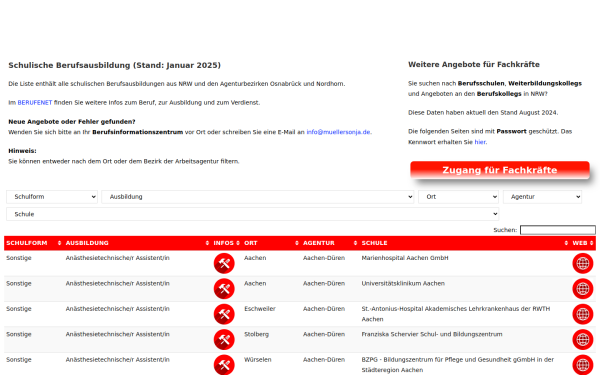The image size is (600, 375).
Task: Click the Schulische Berufsausbildung heading
Action: pyautogui.click(x=114, y=65)
